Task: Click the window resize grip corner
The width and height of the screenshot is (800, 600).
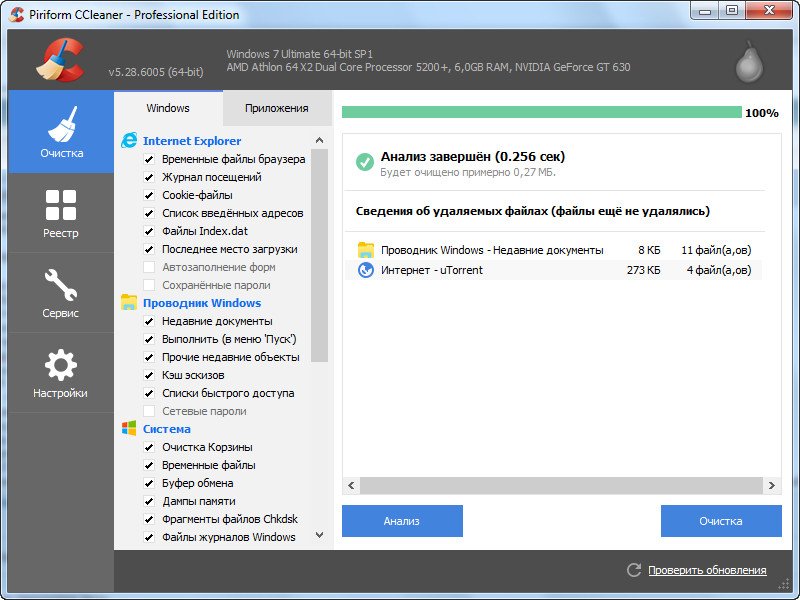Action: pyautogui.click(x=783, y=584)
